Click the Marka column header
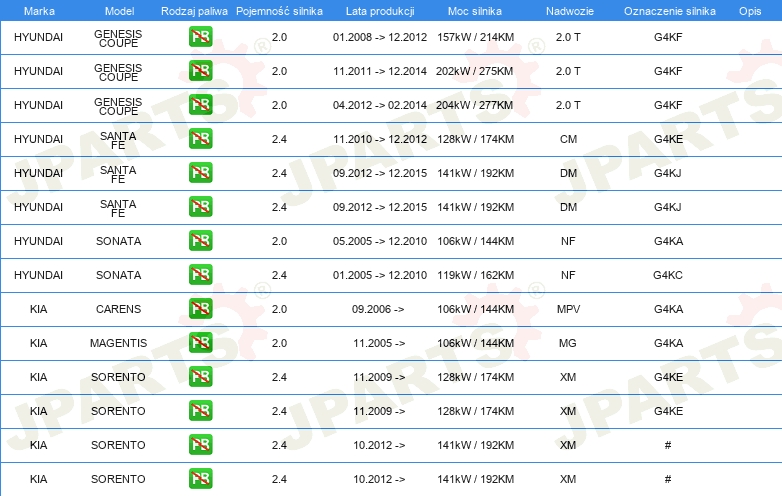The image size is (782, 496). coord(38,10)
